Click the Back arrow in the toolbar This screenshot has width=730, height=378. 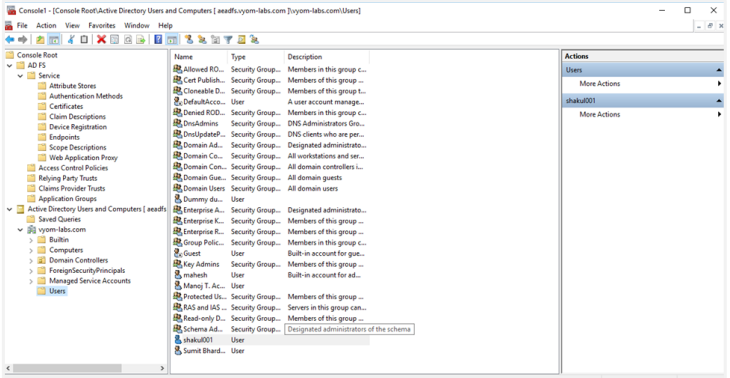9,40
